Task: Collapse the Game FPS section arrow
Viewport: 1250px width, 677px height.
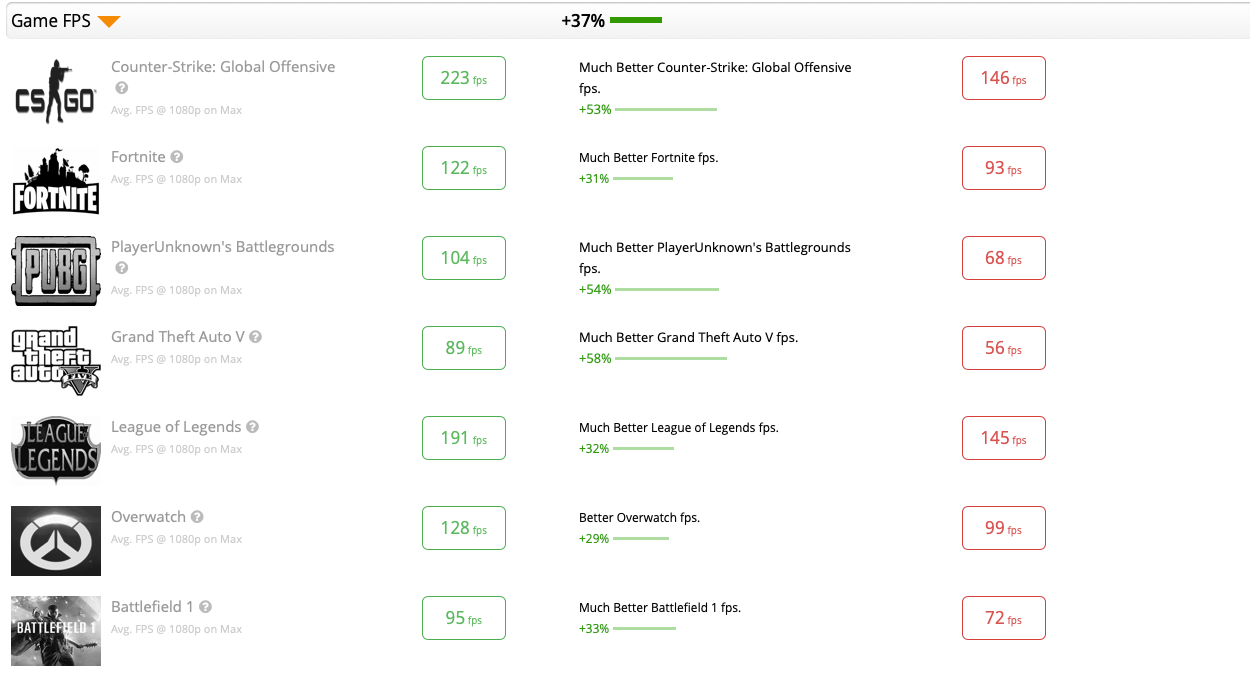Action: 109,22
